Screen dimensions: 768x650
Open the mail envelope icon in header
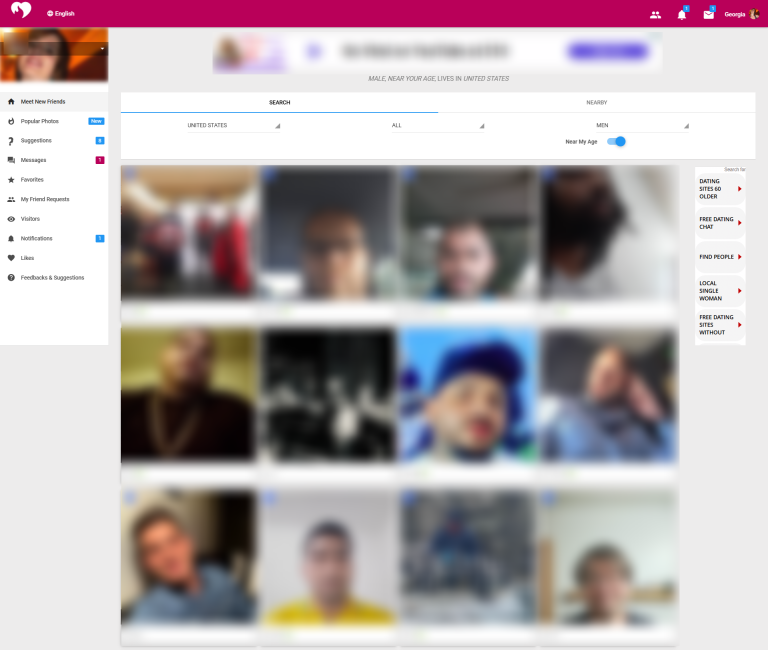coord(708,14)
